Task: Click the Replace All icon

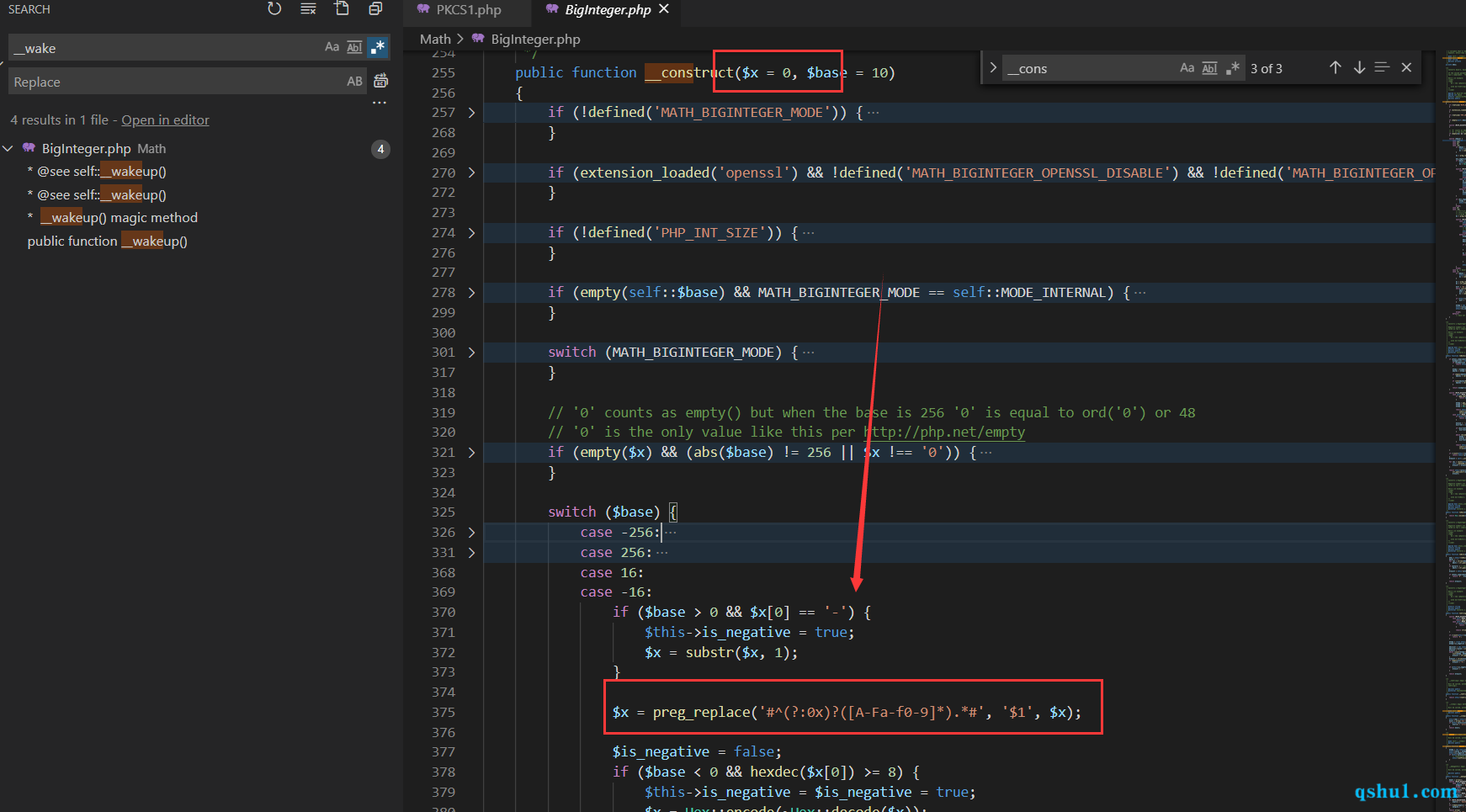Action: (380, 81)
